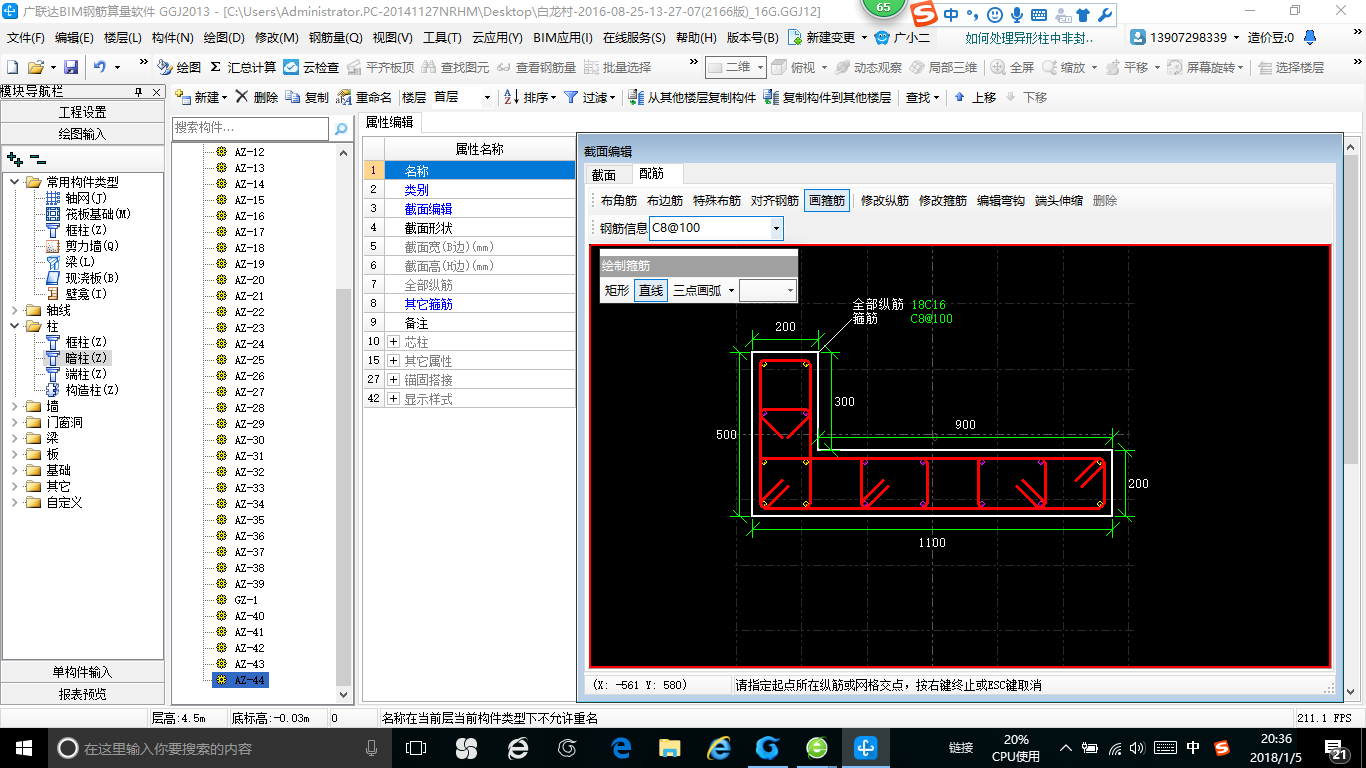Open 工程设置 navigator section
The height and width of the screenshot is (768, 1366).
(x=82, y=112)
